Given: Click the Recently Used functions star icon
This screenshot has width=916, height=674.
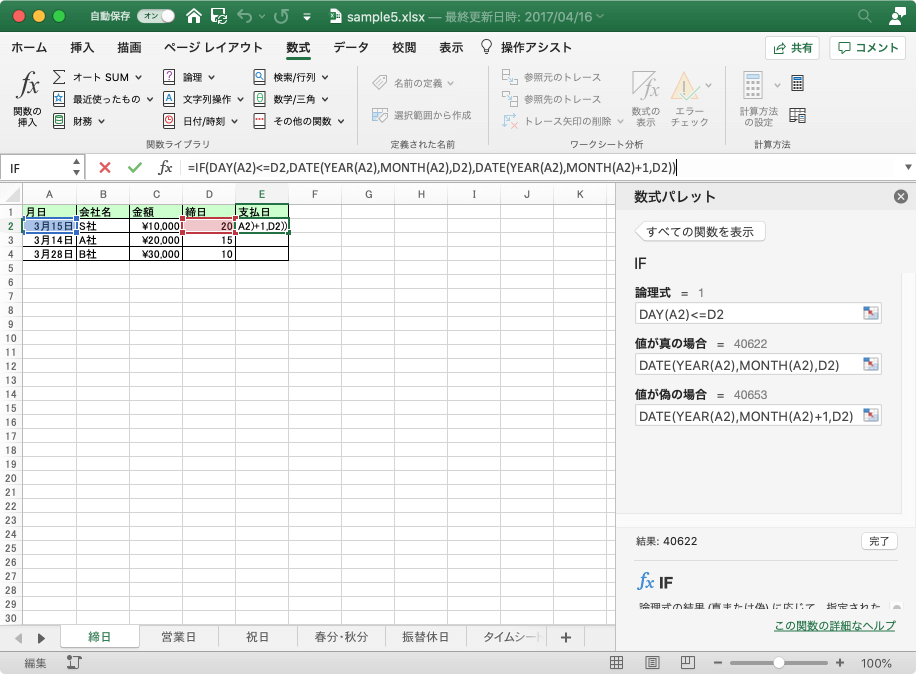Looking at the screenshot, I should 59,99.
